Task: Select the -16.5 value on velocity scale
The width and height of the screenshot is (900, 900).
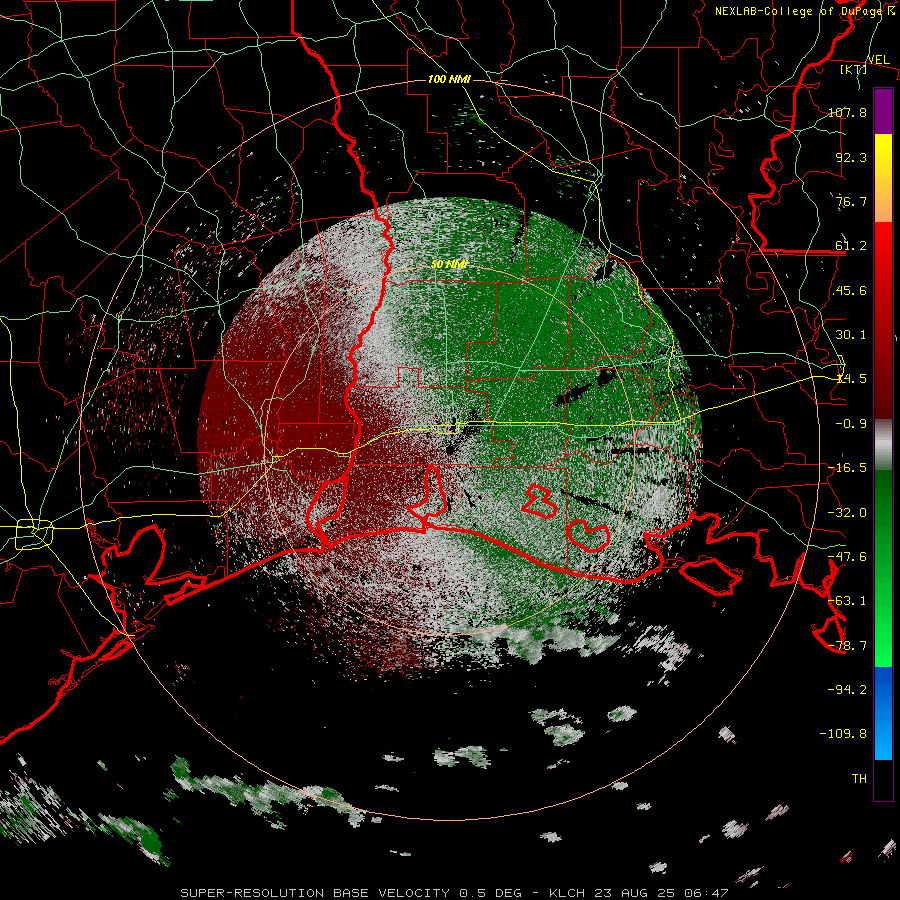Action: click(x=847, y=468)
